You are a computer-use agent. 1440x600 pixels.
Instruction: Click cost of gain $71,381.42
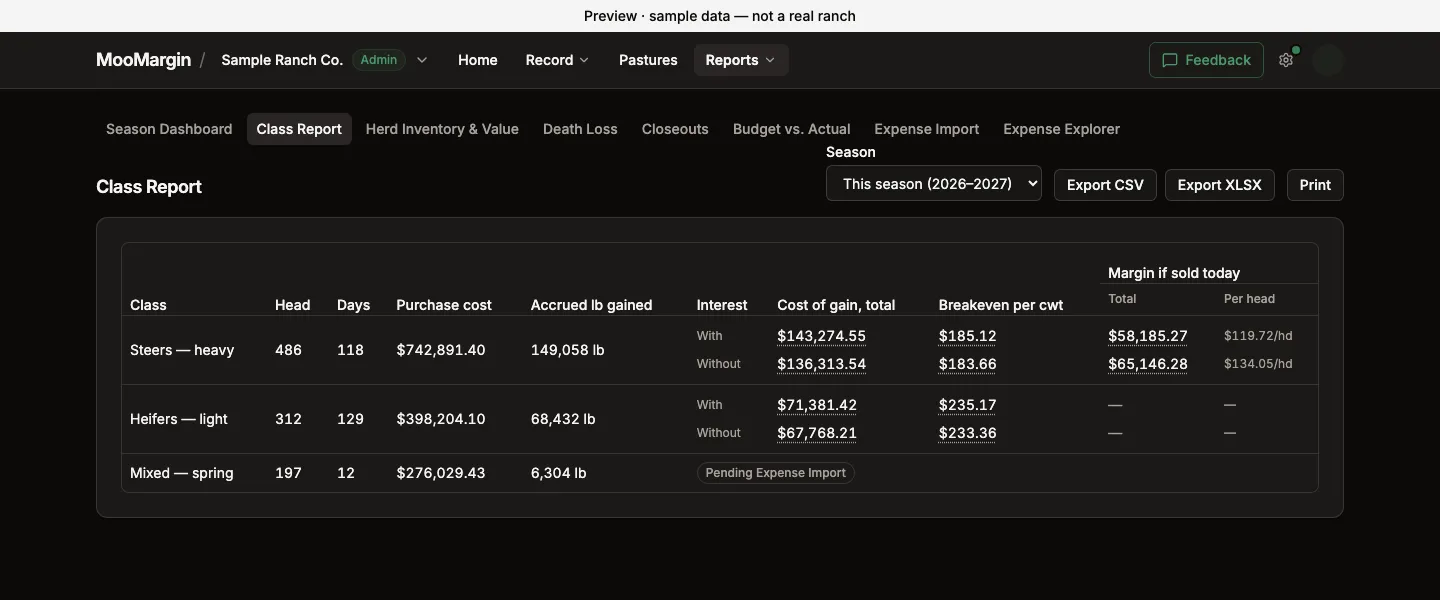click(817, 405)
